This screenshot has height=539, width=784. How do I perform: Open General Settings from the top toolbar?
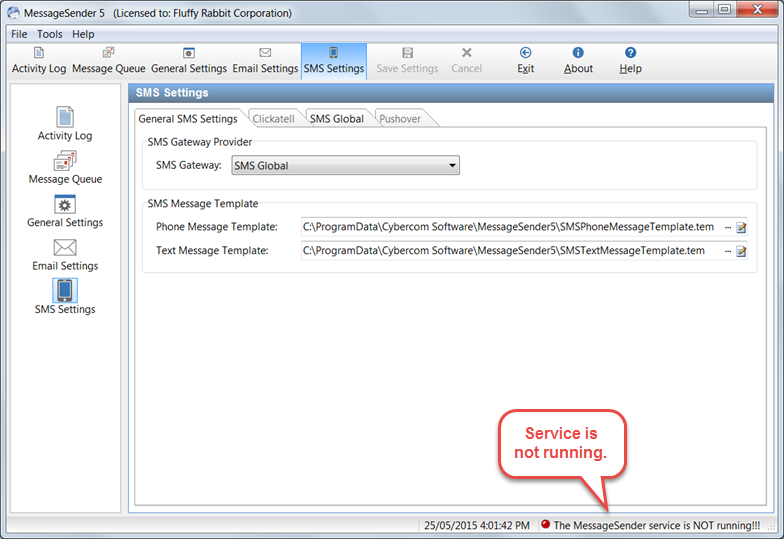pos(188,61)
